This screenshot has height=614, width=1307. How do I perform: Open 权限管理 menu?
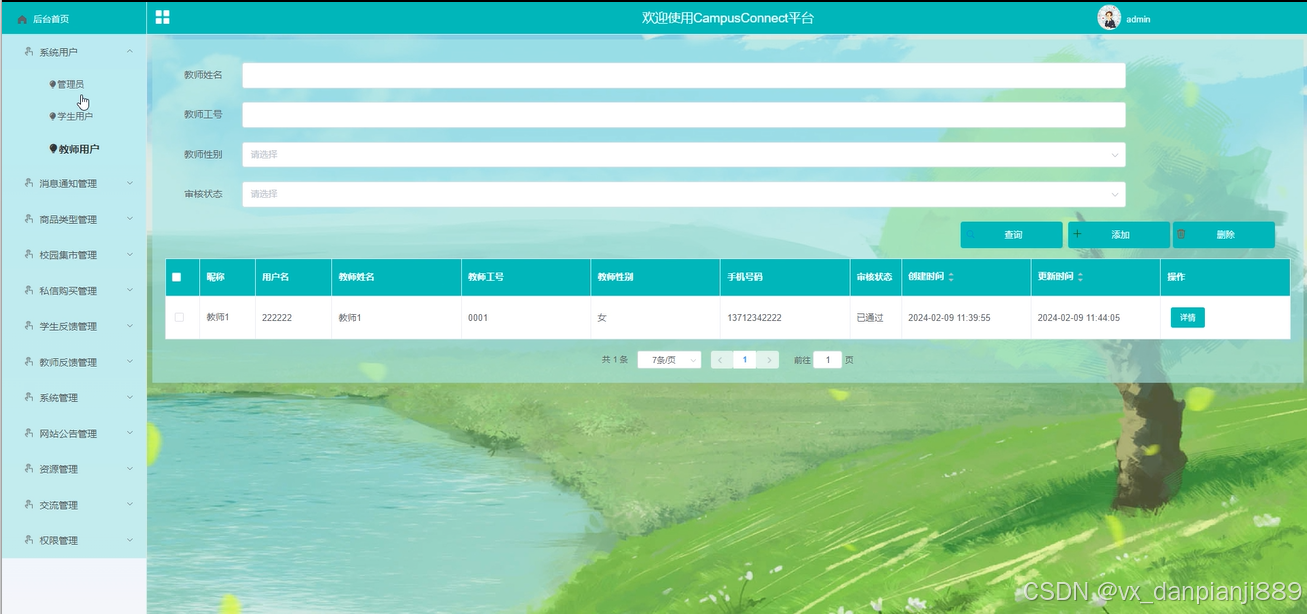pos(74,540)
